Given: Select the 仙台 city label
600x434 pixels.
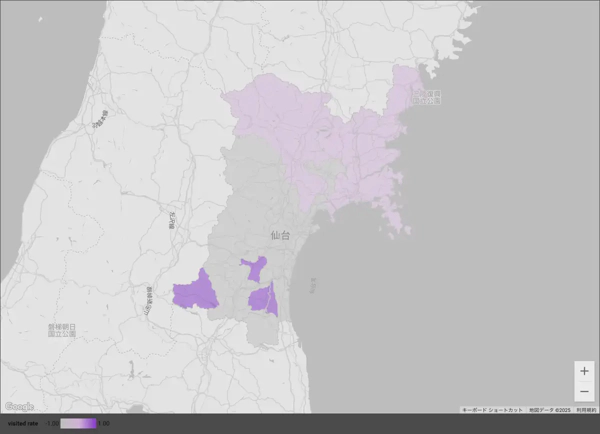Looking at the screenshot, I should (279, 235).
